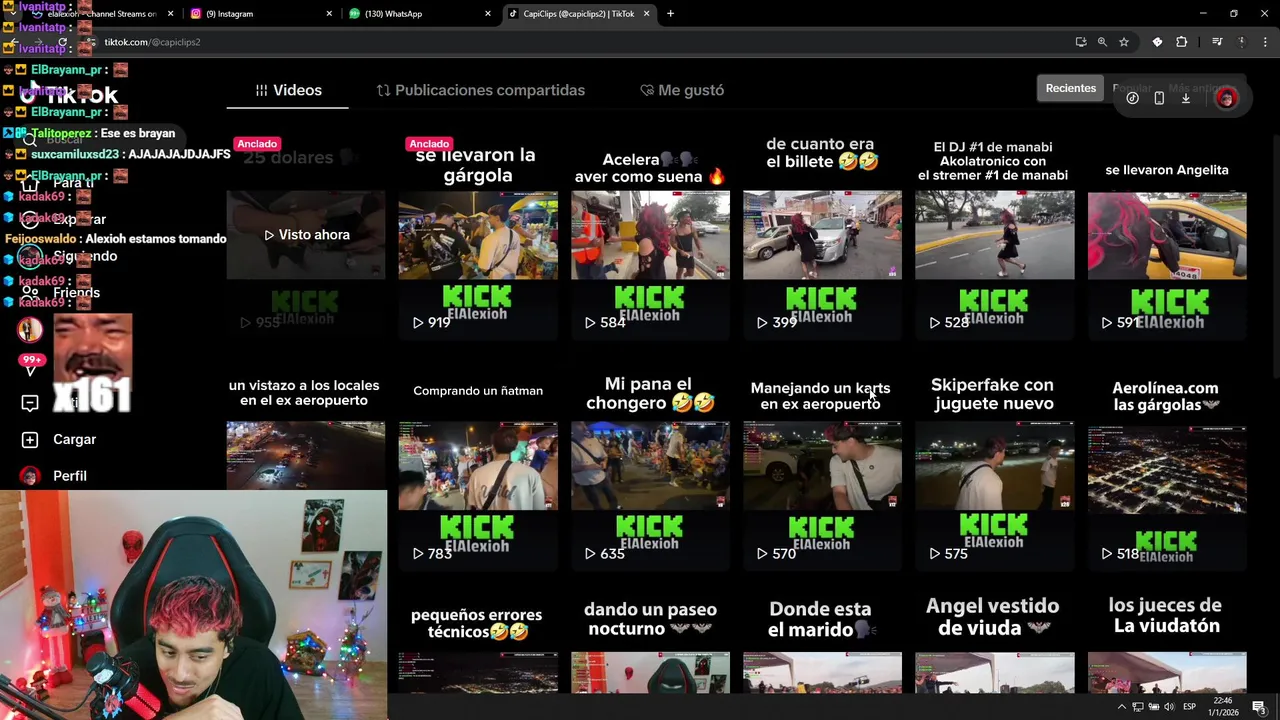Image resolution: width=1280 pixels, height=720 pixels.
Task: Click the download arrow in floating bar
Action: coord(1186,98)
